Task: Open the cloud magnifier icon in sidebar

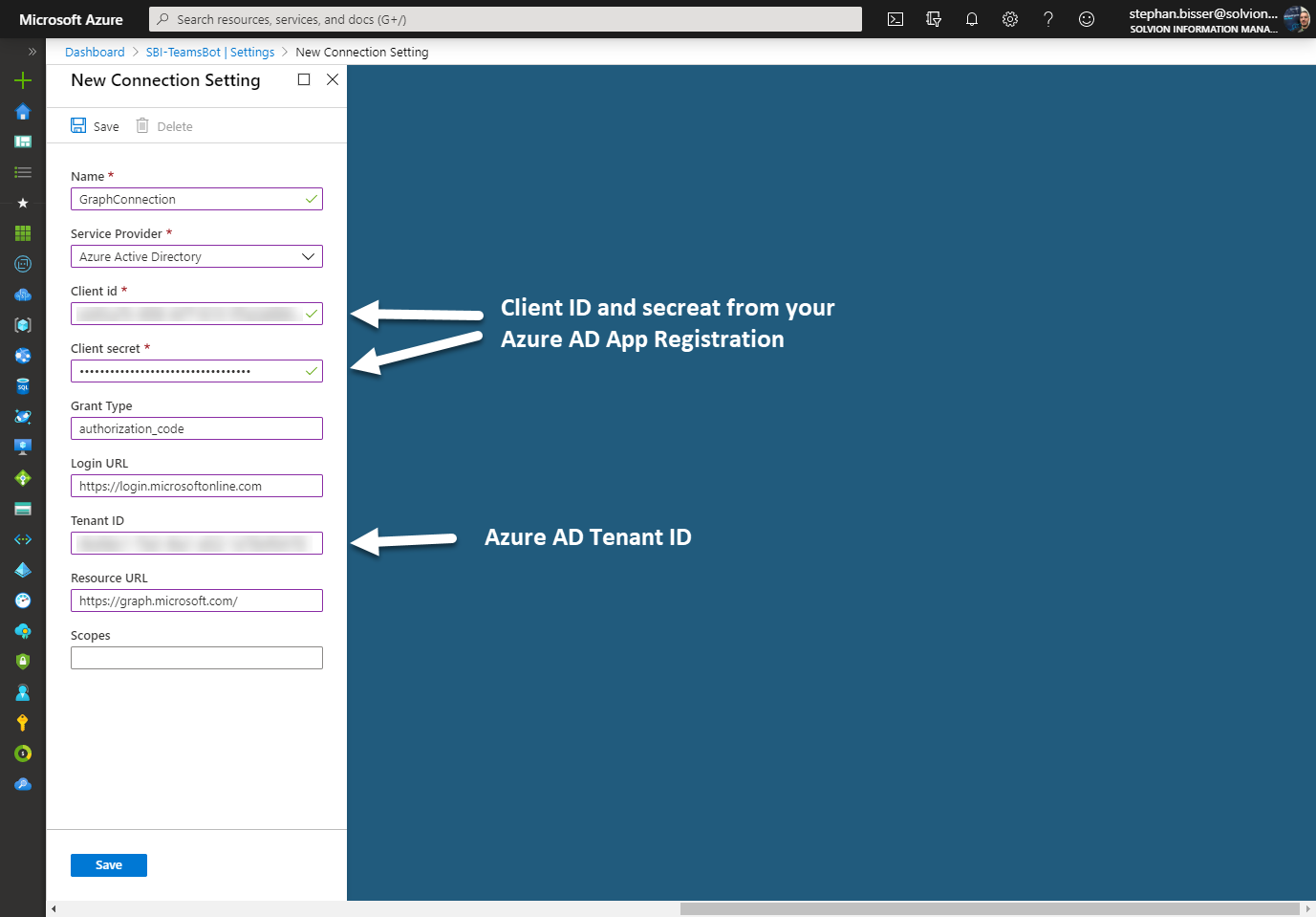Action: click(23, 784)
